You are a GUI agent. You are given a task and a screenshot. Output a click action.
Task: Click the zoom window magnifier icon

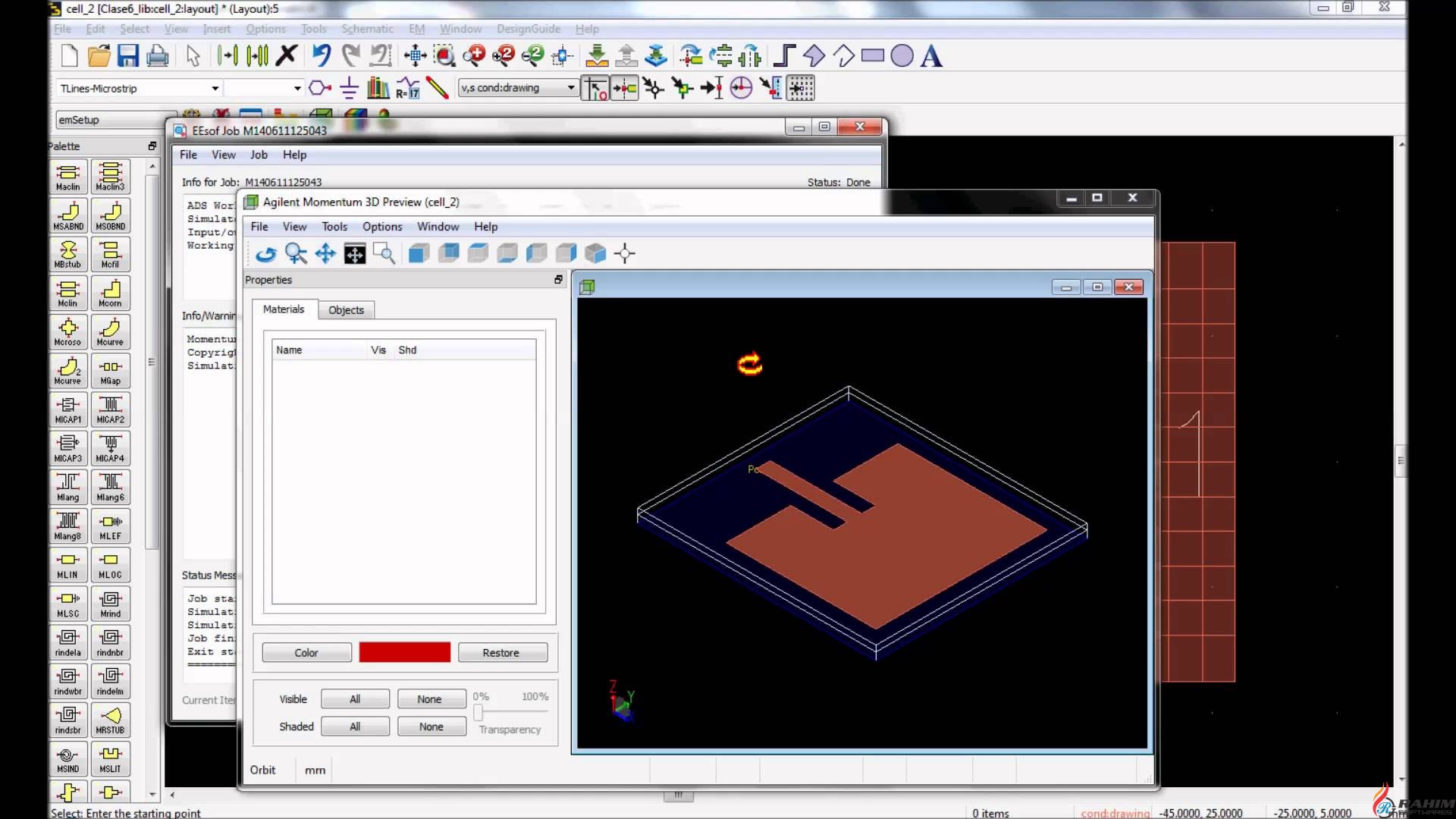pyautogui.click(x=384, y=253)
